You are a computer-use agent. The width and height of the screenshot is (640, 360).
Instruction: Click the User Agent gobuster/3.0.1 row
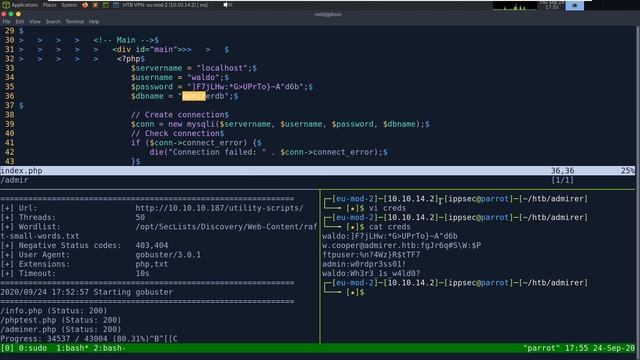[101, 255]
